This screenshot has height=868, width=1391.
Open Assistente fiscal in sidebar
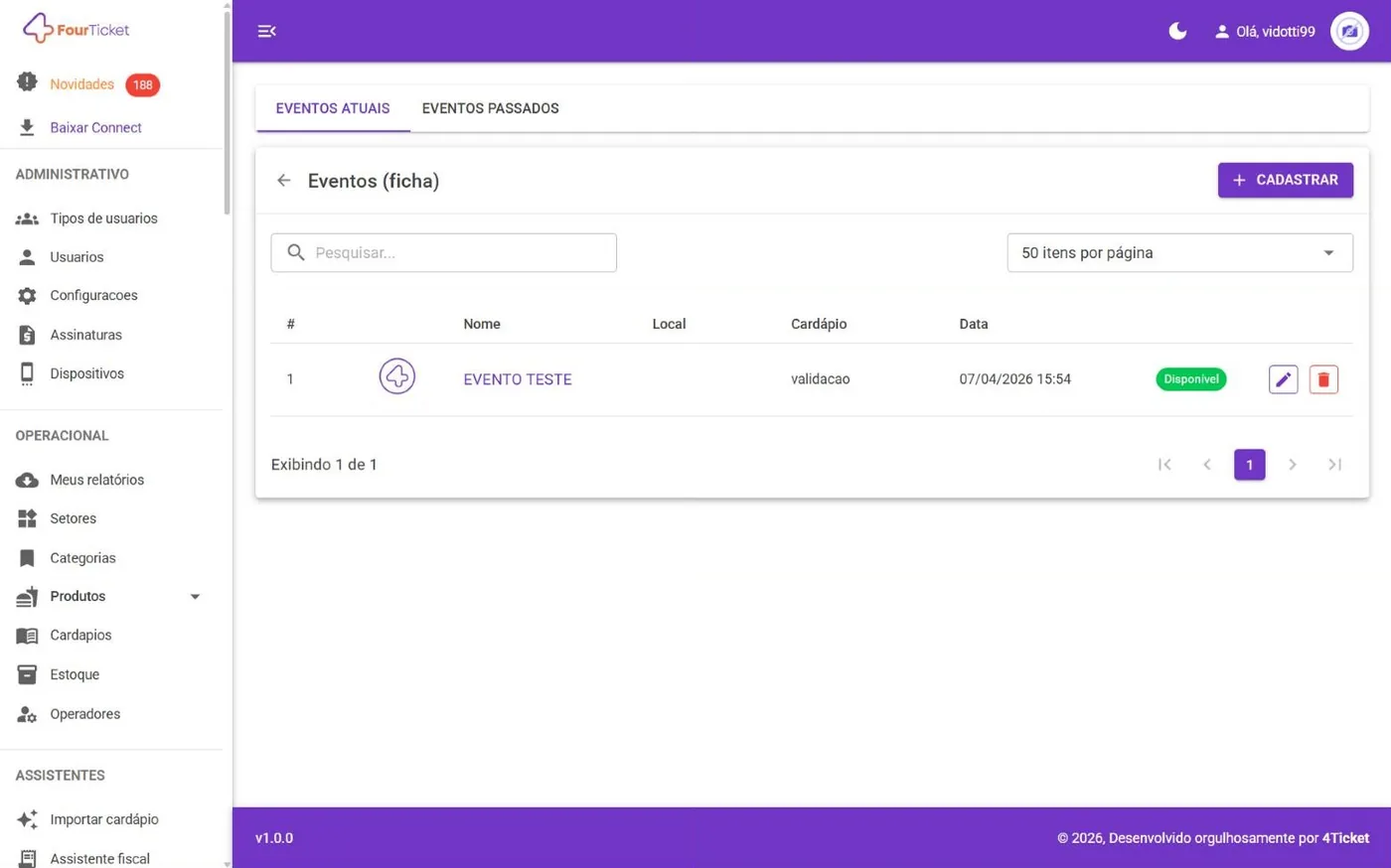99,858
